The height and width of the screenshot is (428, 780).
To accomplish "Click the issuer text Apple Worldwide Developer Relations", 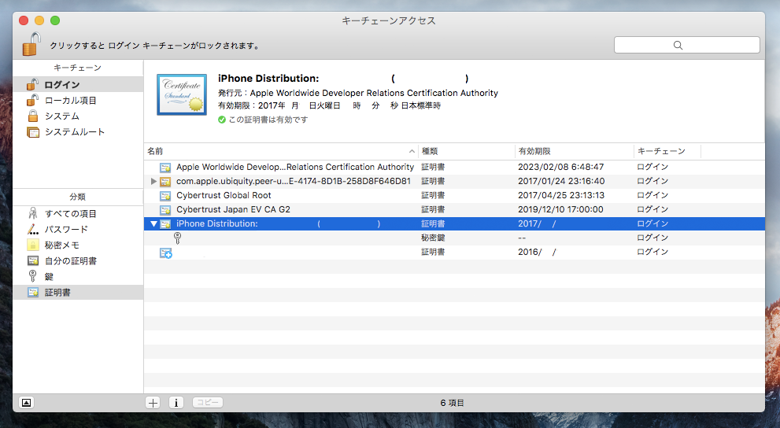I will point(374,93).
